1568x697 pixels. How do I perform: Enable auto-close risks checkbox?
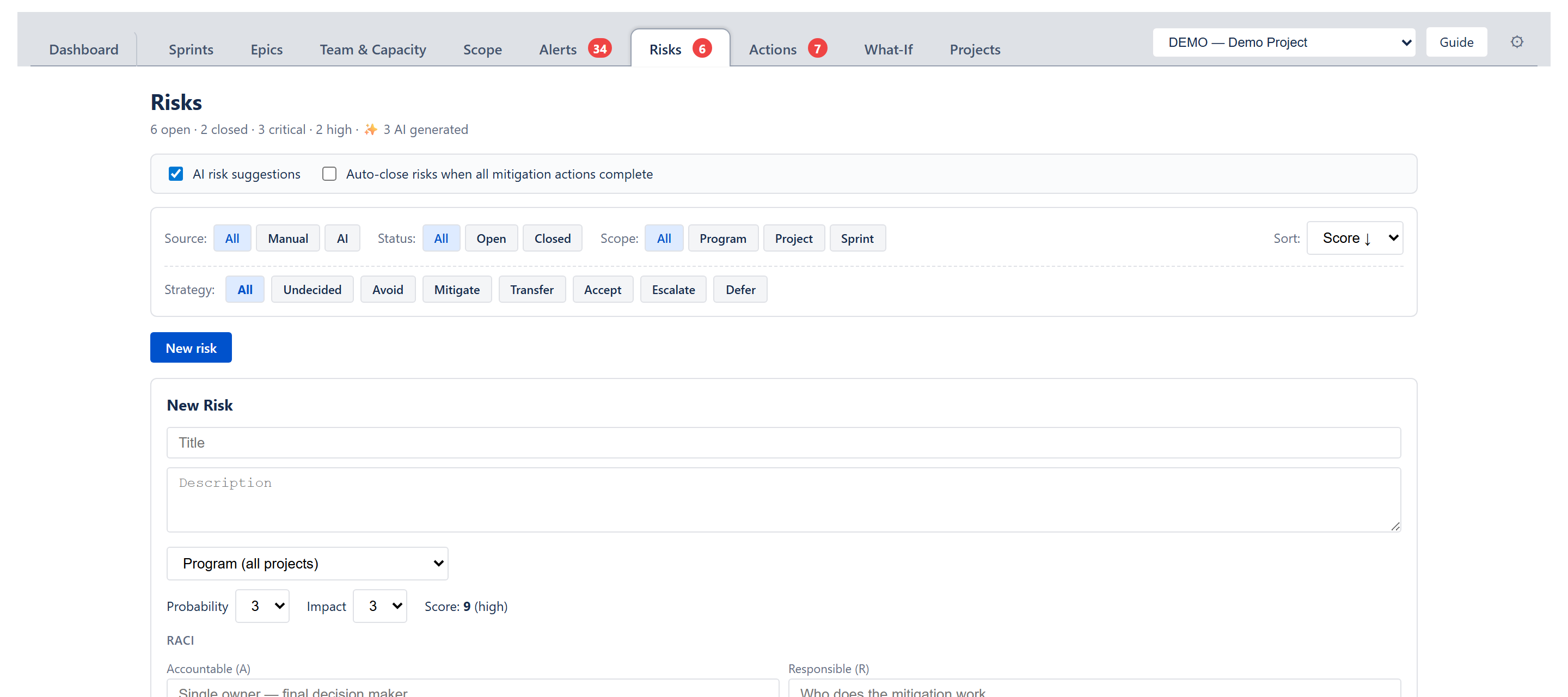click(x=329, y=174)
